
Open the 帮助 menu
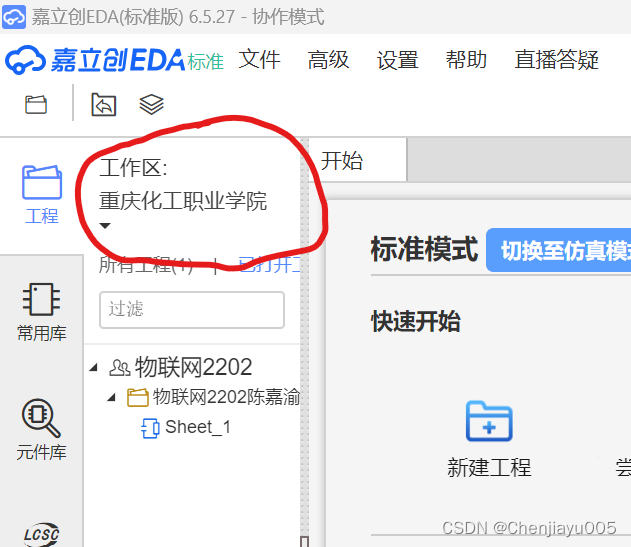[x=466, y=60]
